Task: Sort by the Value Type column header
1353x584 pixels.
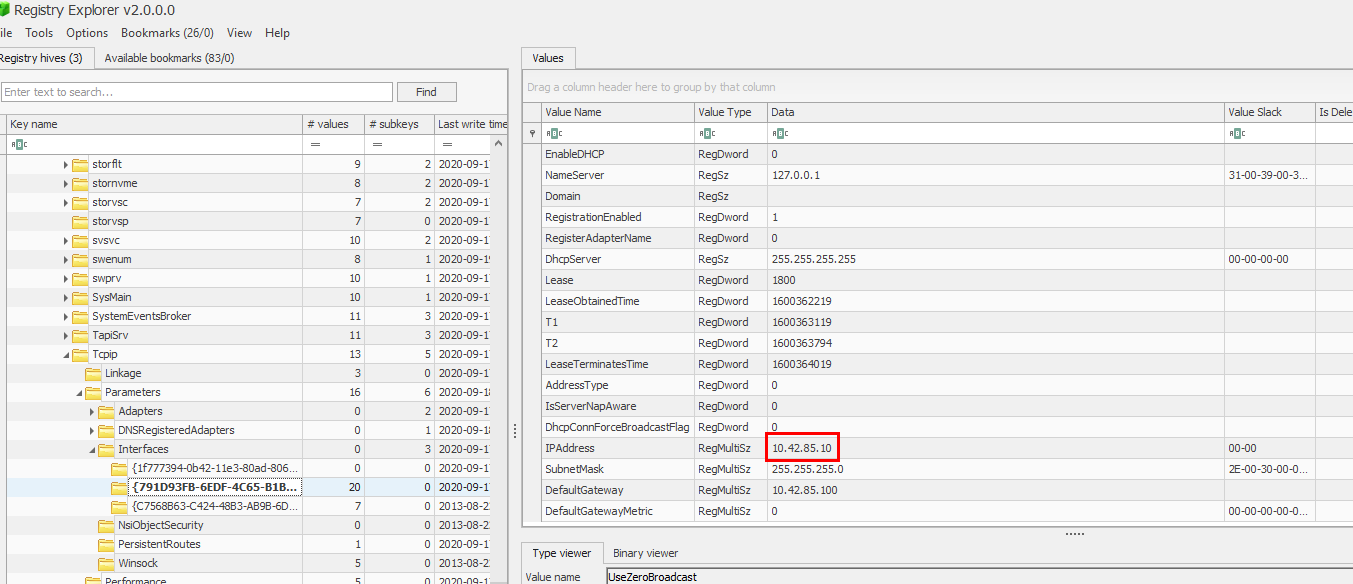Action: pyautogui.click(x=725, y=112)
